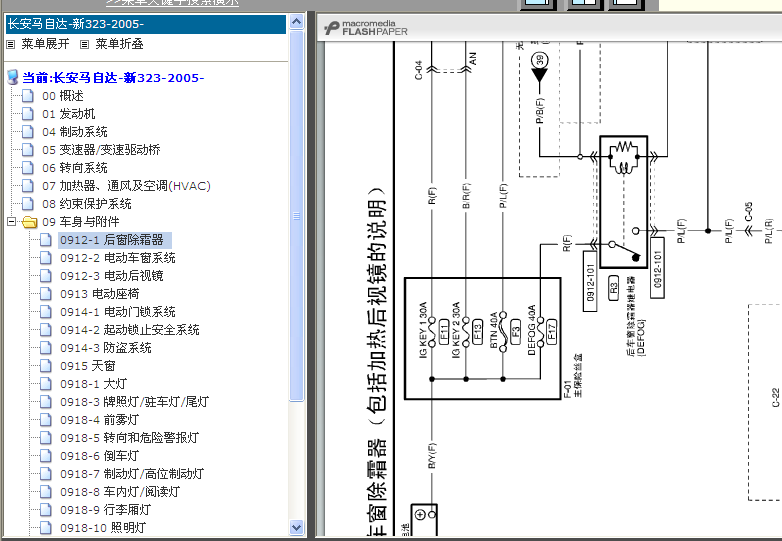This screenshot has width=782, height=541.
Task: Open 0918-4 前雾灯 diagram
Action: click(x=100, y=420)
